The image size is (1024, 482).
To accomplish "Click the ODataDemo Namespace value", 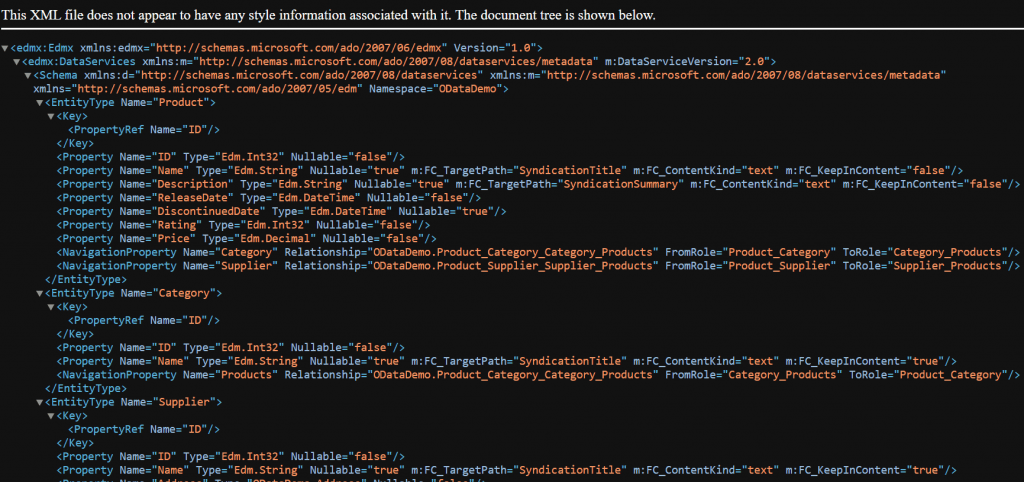I will [468, 89].
